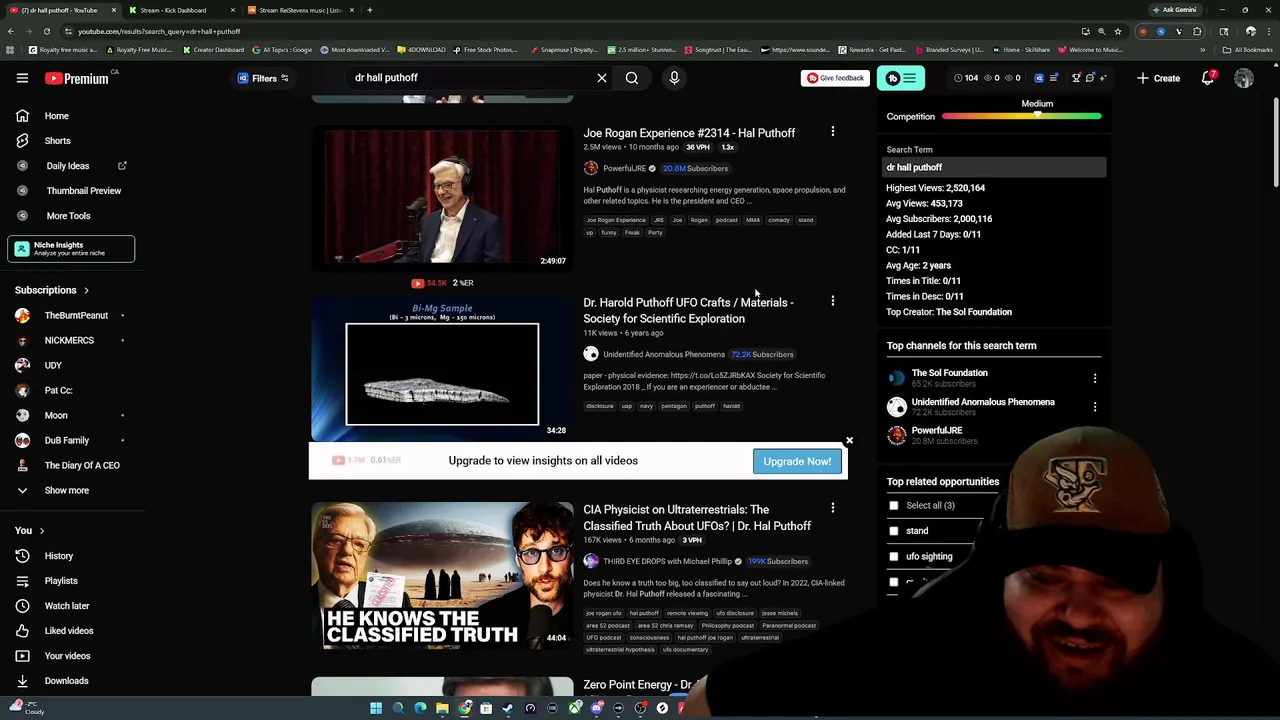Image resolution: width=1280 pixels, height=720 pixels.
Task: Open Joe Rogan Experience #2314 video thumbnail
Action: (442, 196)
